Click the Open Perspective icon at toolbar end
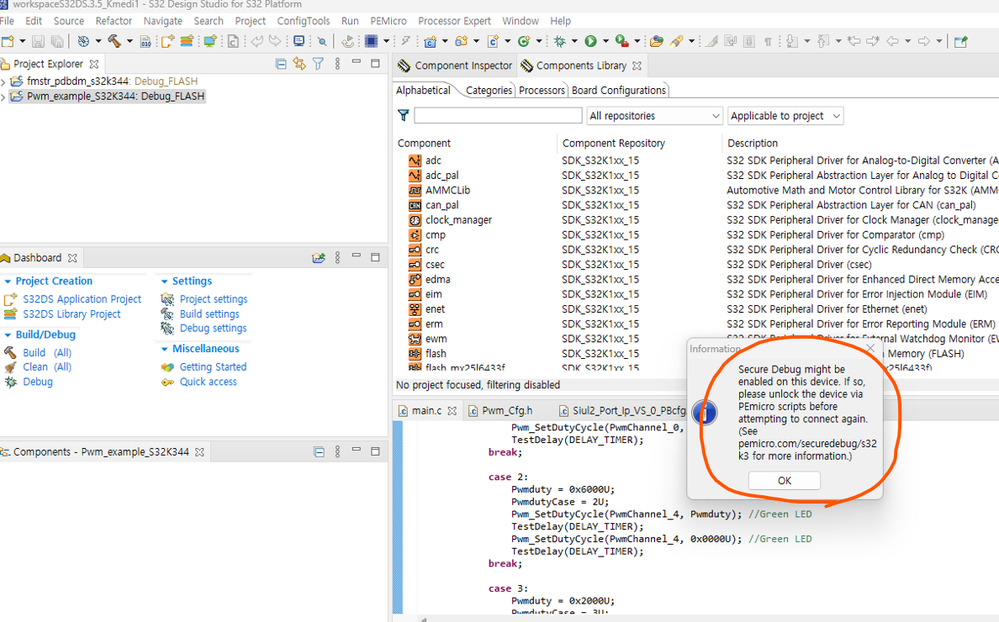 coord(961,41)
